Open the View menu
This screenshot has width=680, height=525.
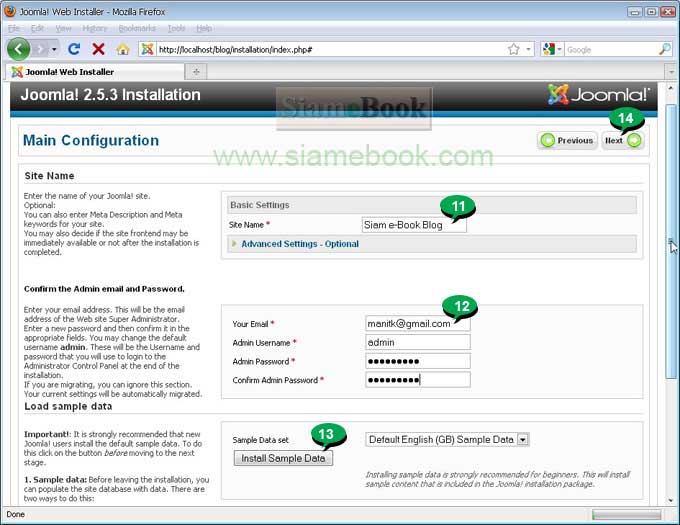(63, 29)
